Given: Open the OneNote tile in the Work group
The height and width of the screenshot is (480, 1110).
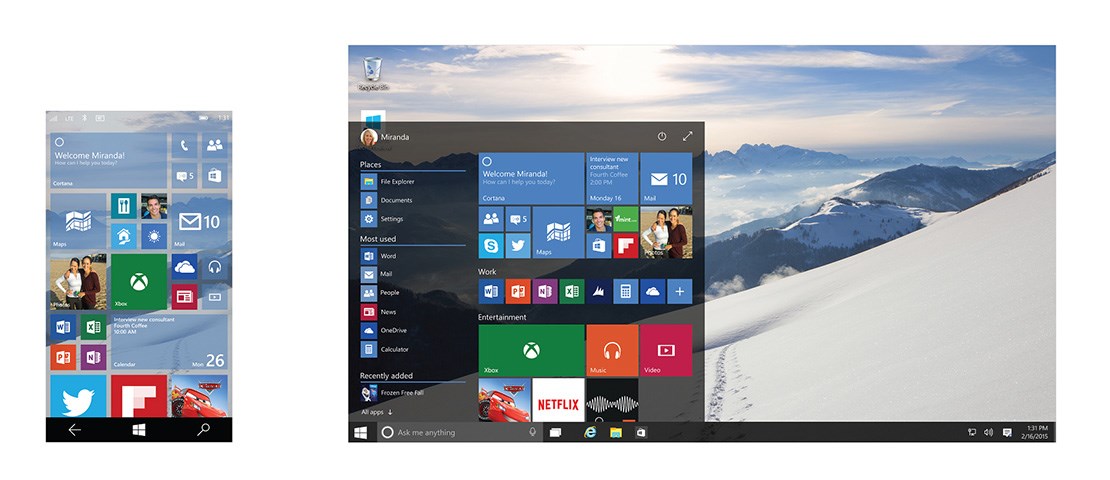Looking at the screenshot, I should click(x=545, y=291).
